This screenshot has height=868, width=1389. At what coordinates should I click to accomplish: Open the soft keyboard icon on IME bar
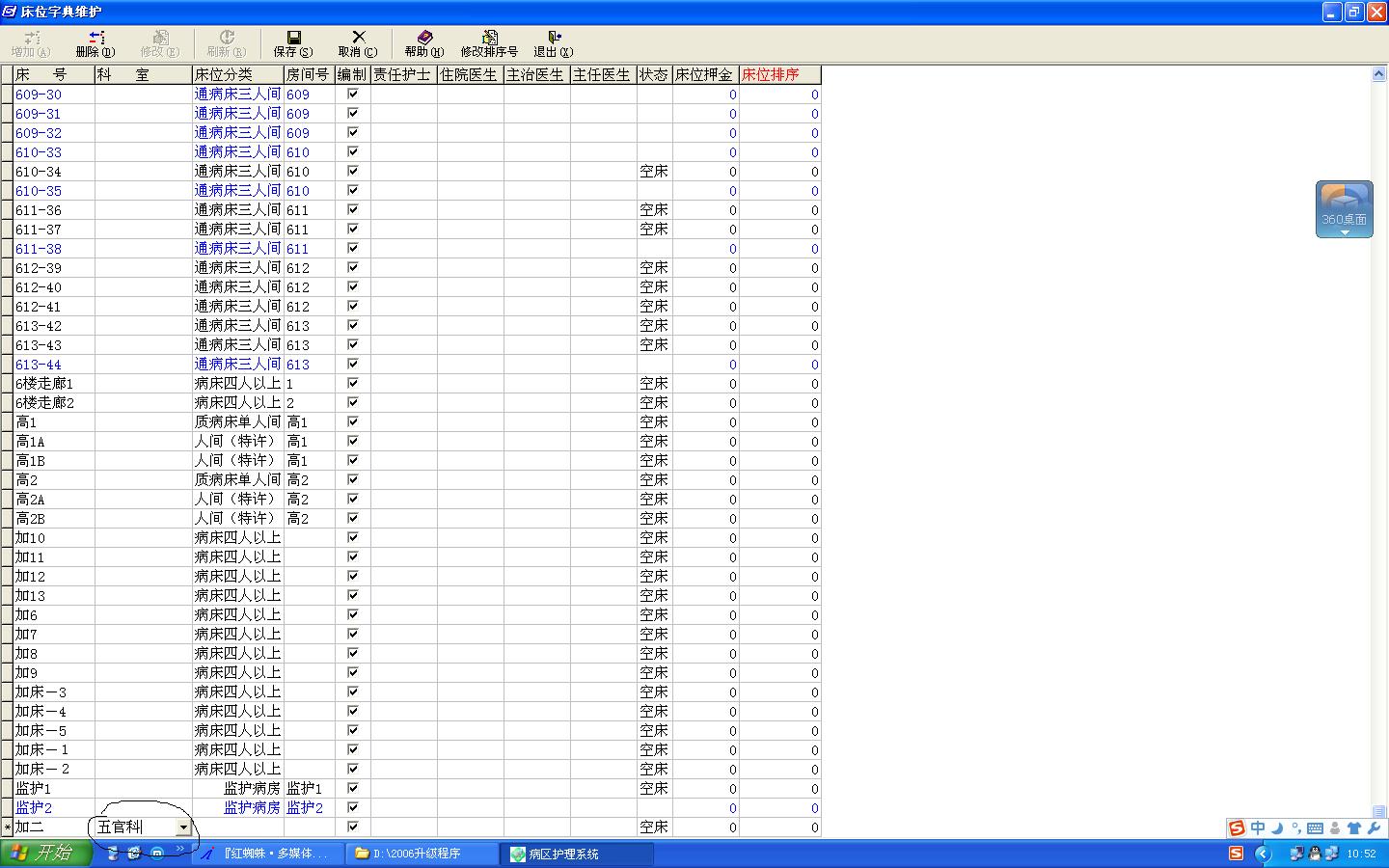[1315, 827]
